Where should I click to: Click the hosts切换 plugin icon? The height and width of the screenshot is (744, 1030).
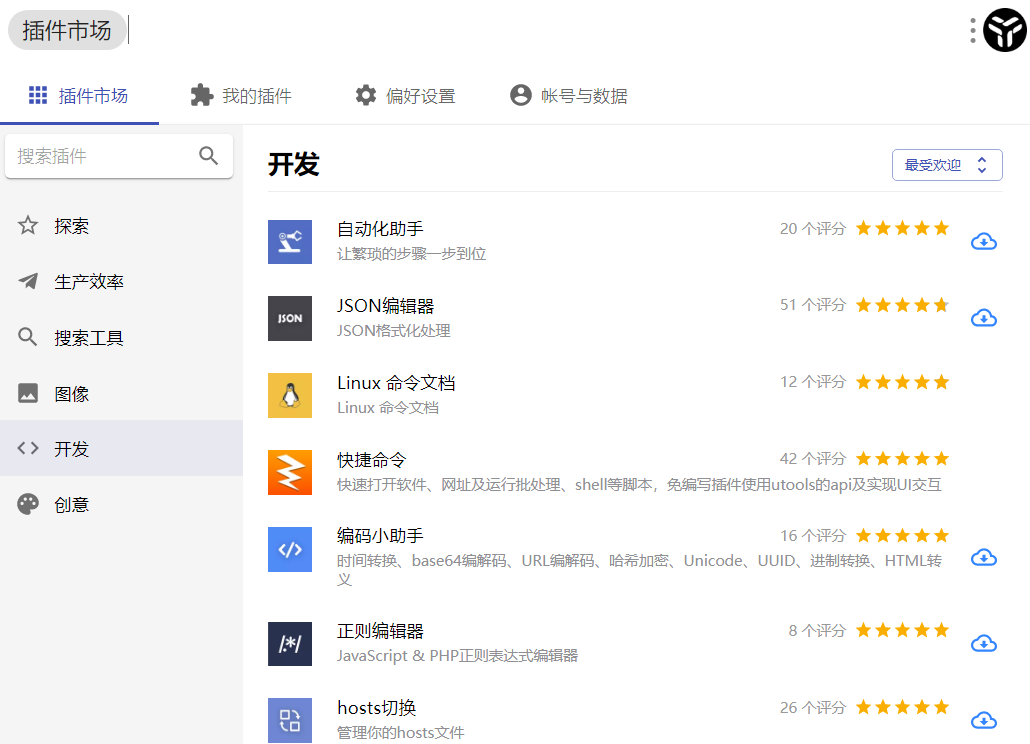290,720
